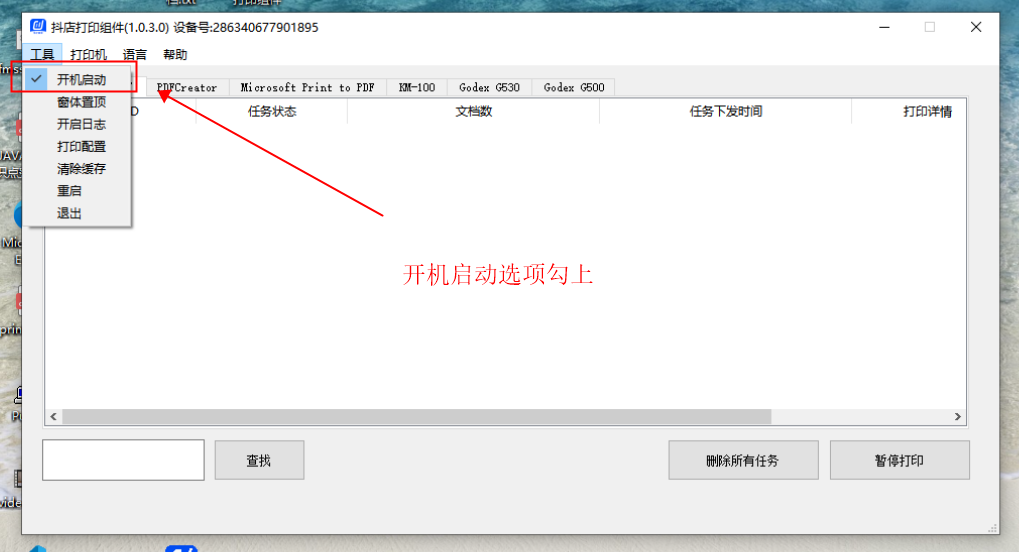The image size is (1019, 552).
Task: Switch to the Godex G530 printer tab
Action: point(489,88)
